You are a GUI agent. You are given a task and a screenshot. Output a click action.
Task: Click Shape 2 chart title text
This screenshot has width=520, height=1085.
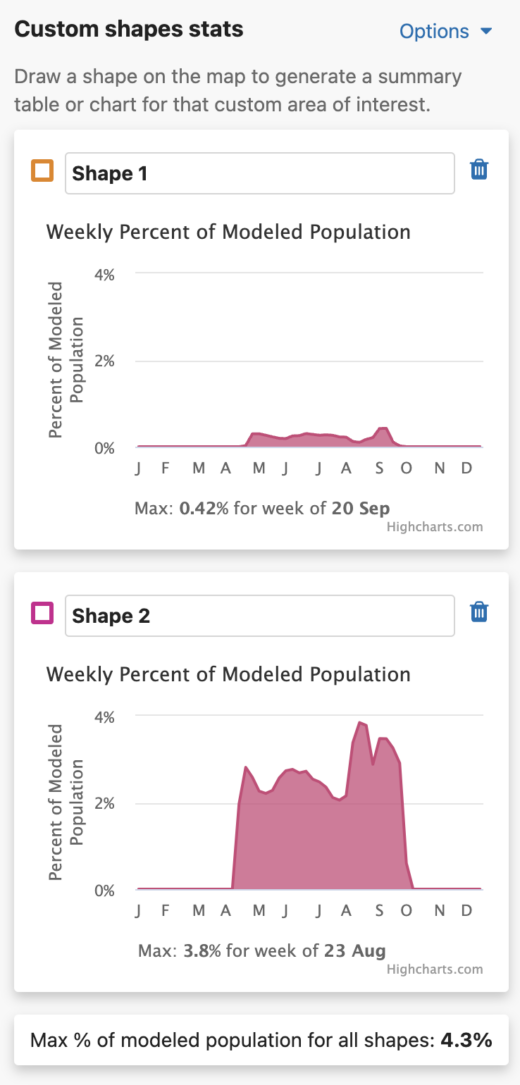click(x=228, y=674)
